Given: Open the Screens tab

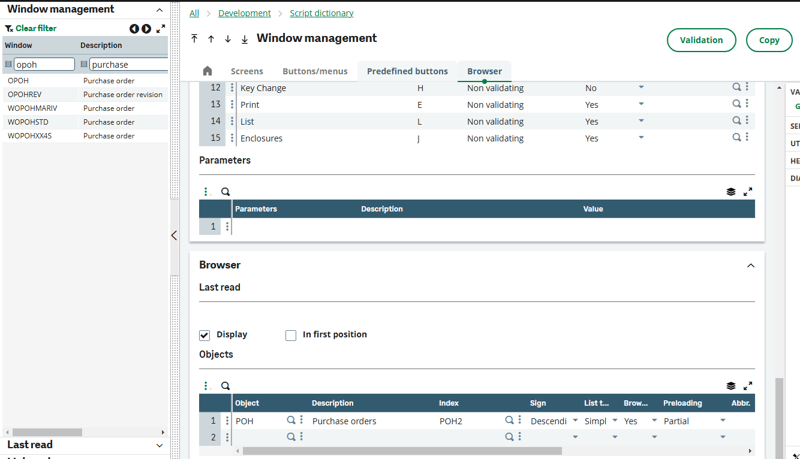Looking at the screenshot, I should tap(247, 71).
